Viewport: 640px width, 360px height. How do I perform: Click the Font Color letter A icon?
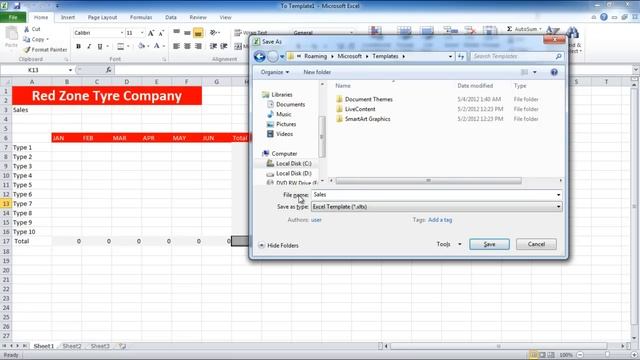pos(156,46)
